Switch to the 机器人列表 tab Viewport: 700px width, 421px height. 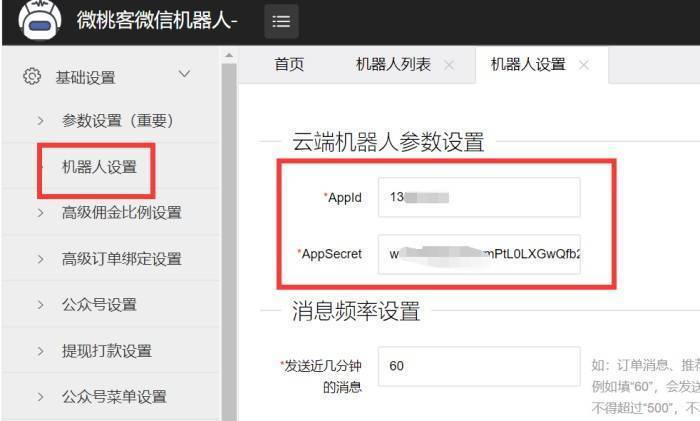coord(393,64)
